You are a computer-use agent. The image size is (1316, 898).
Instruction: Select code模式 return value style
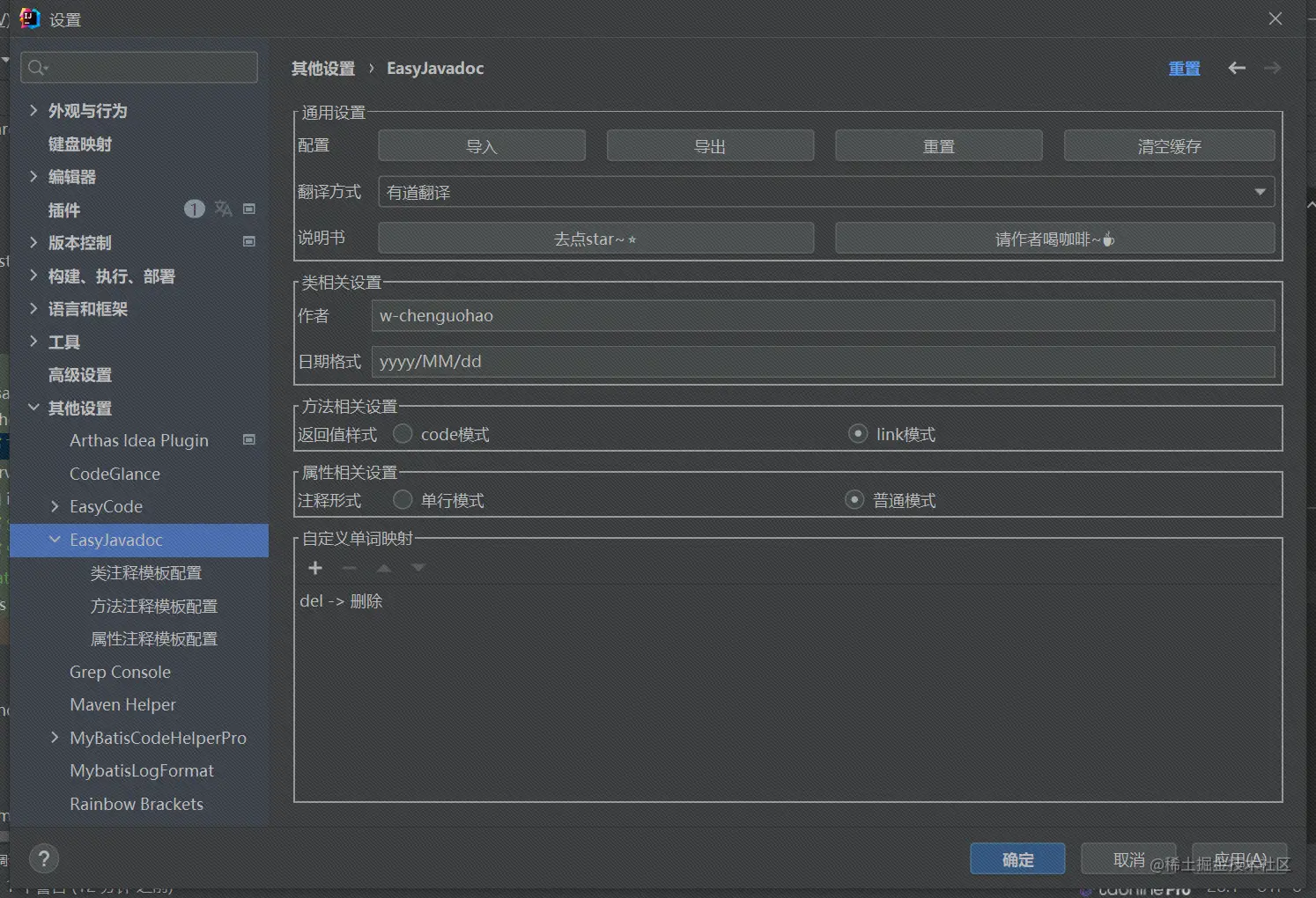coord(403,434)
